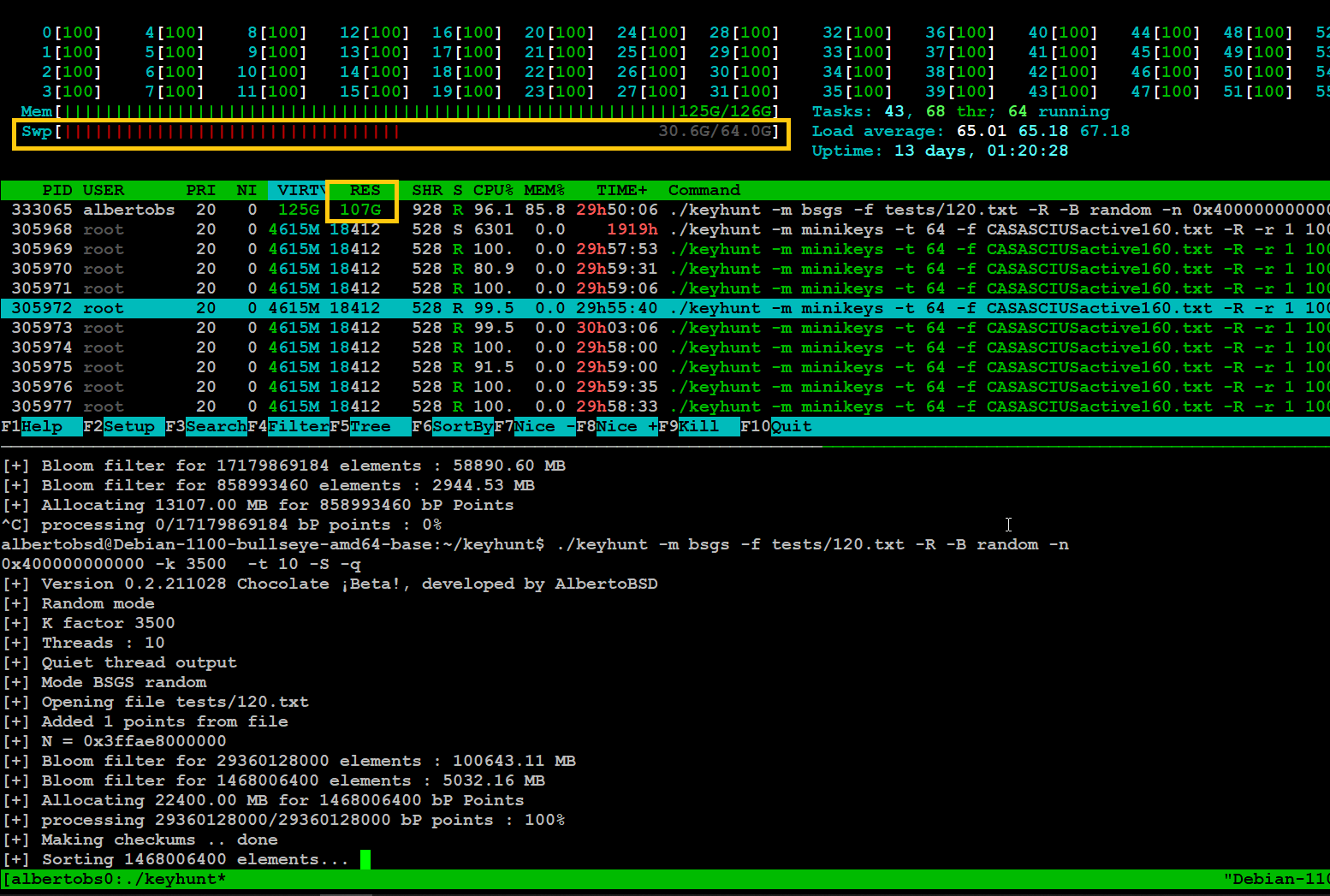Viewport: 1330px width, 896px height.
Task: Open the F9Kill signal menu
Action: click(x=689, y=426)
